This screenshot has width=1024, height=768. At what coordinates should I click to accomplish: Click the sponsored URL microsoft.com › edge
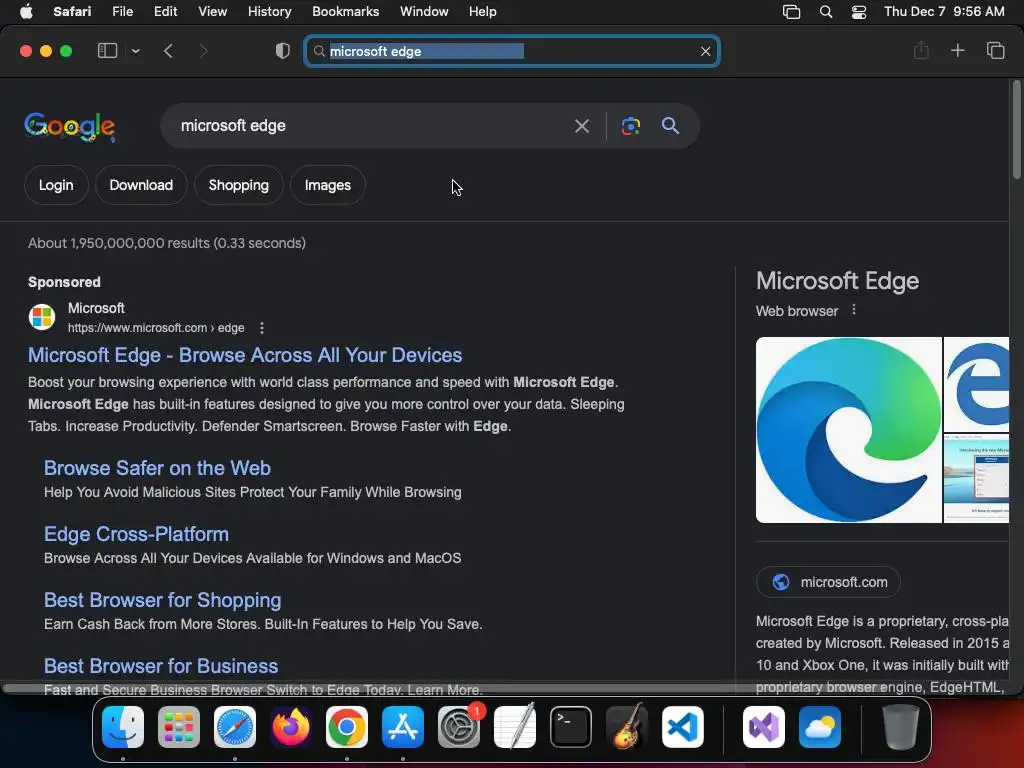click(x=156, y=328)
